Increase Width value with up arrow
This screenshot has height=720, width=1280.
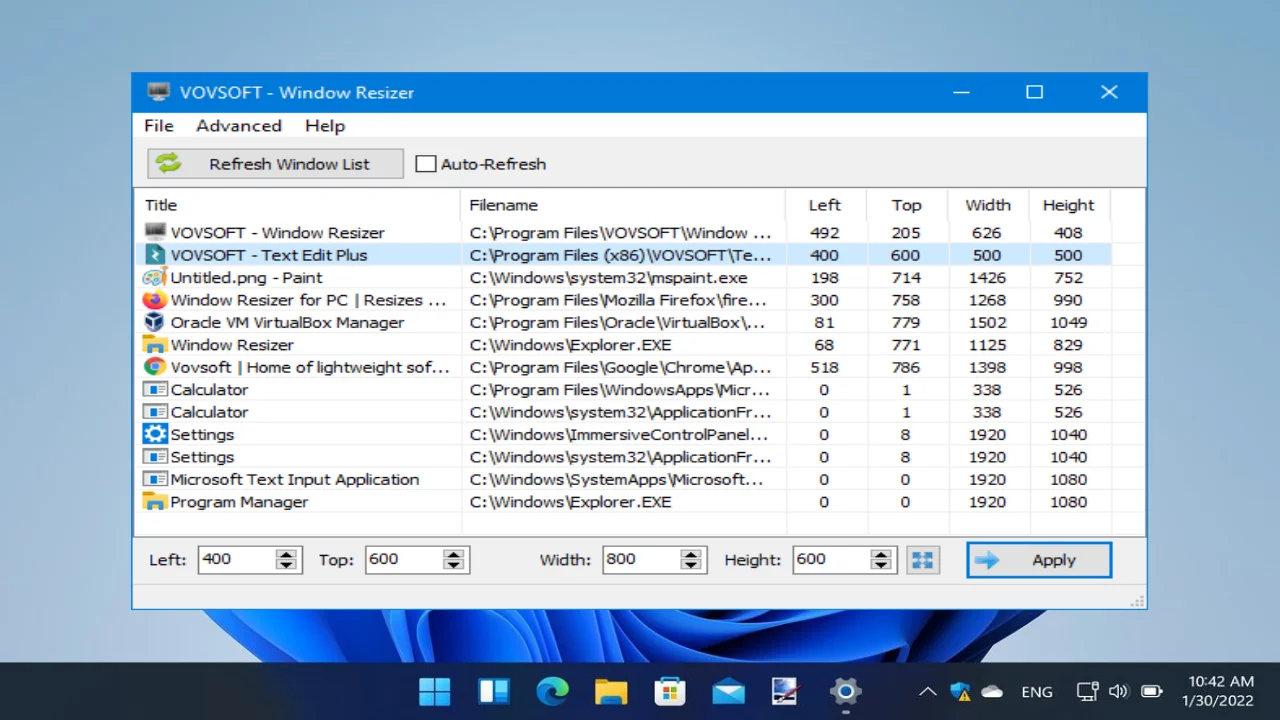point(691,554)
